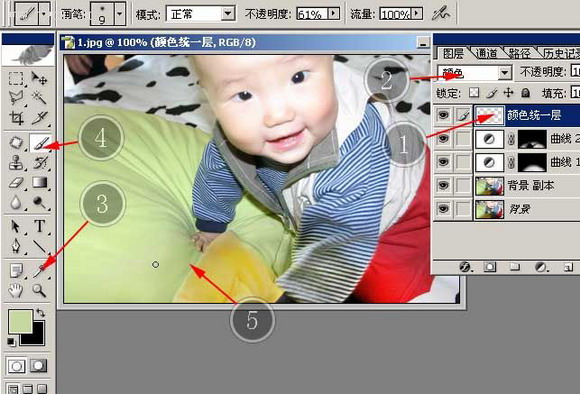Open the green foreground color swatch

pos(20,322)
